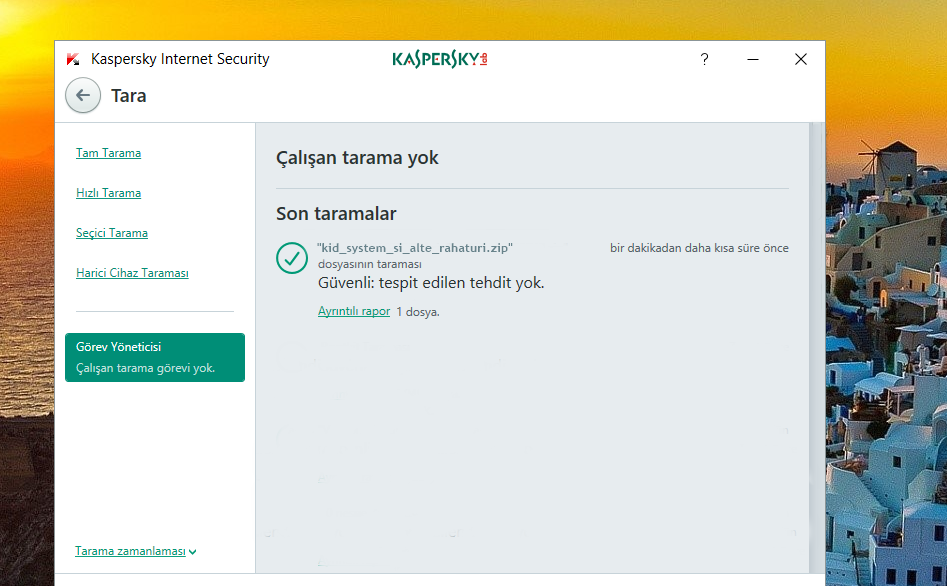Screen dimensions: 947x586
Task: Click the '1 dosya.' file count text
Action: pyautogui.click(x=418, y=312)
